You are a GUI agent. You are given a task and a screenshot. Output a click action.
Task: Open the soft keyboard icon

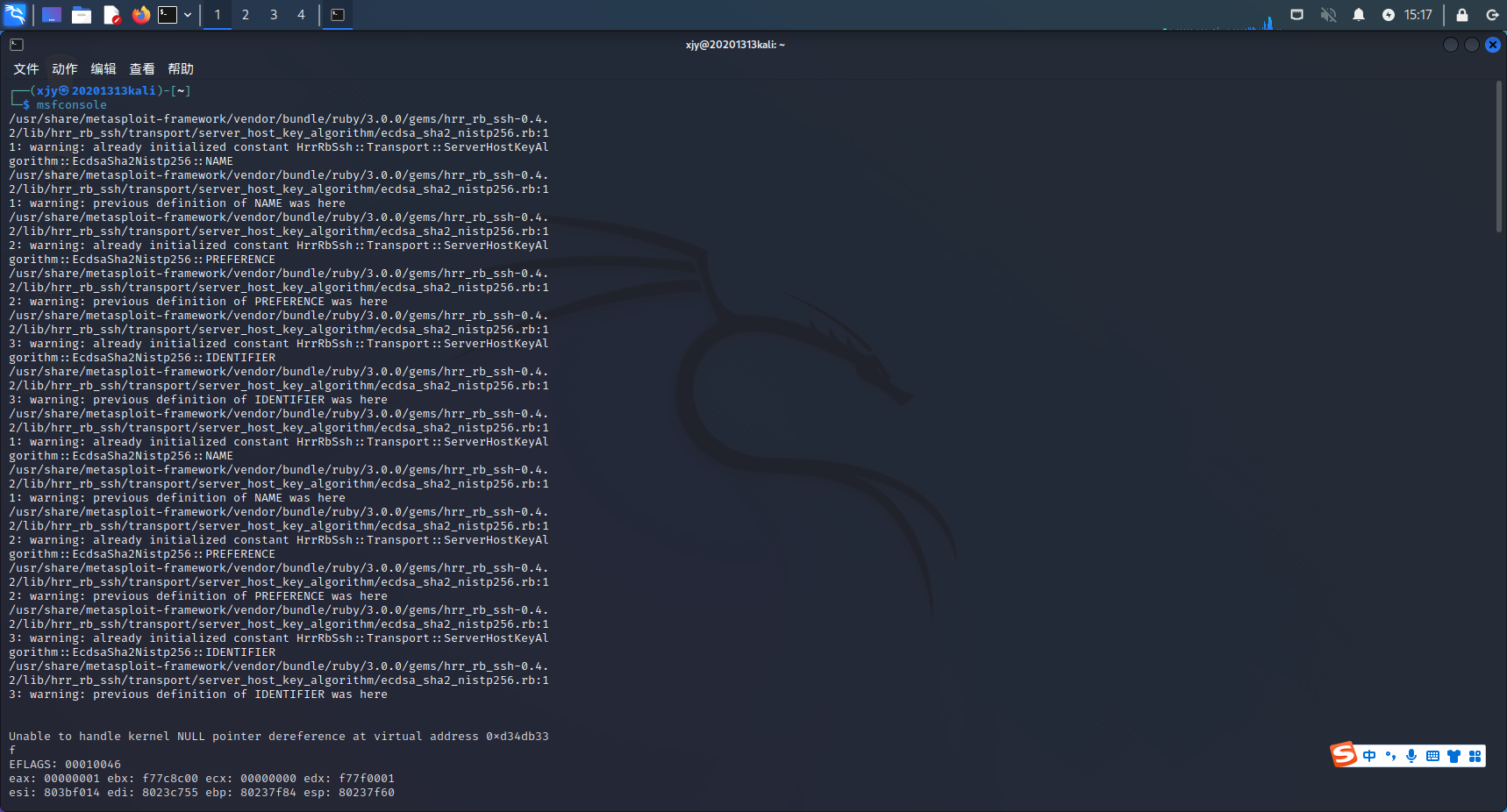pos(1432,756)
